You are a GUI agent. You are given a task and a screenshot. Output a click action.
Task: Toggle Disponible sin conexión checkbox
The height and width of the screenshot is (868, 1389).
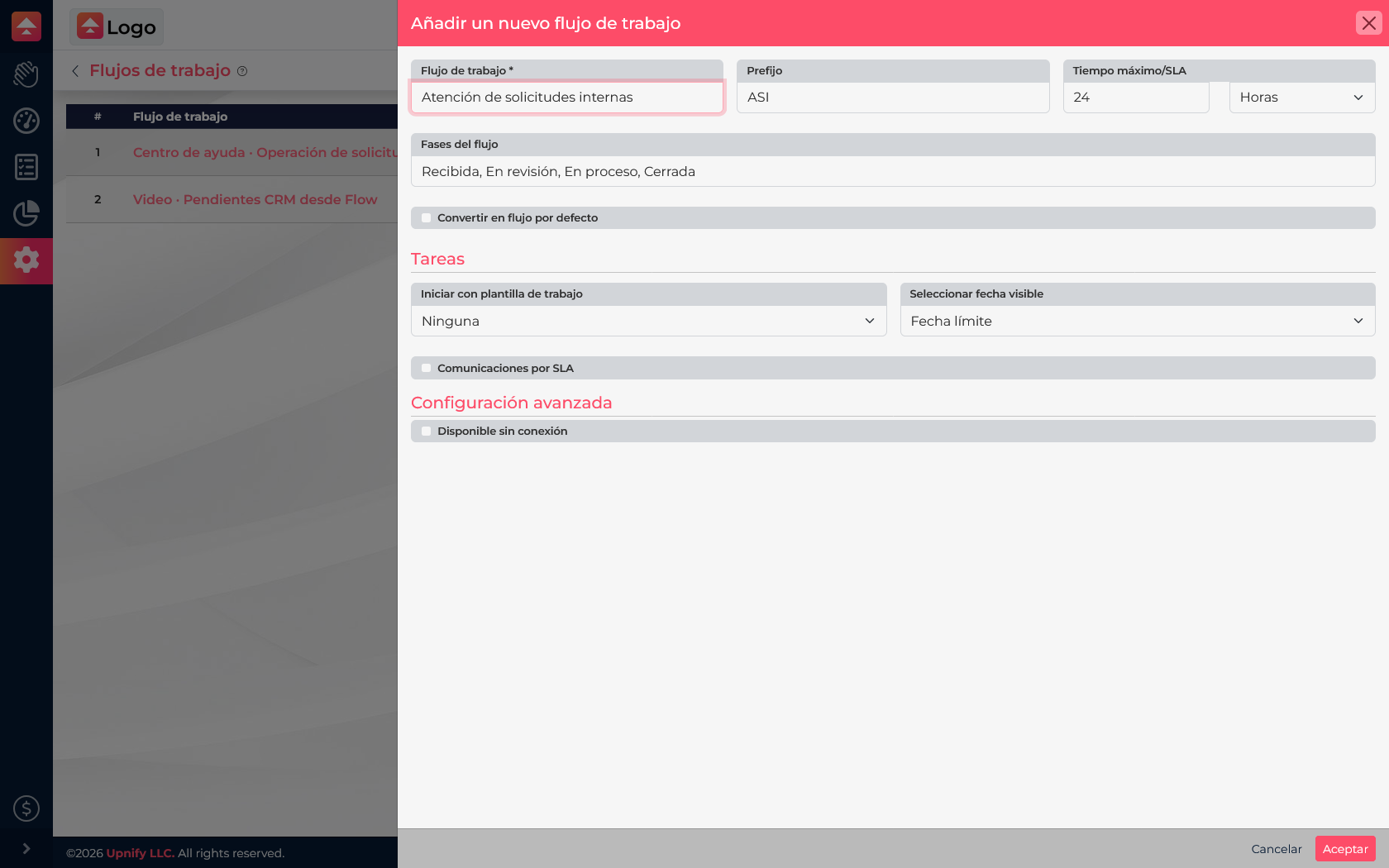click(x=427, y=432)
